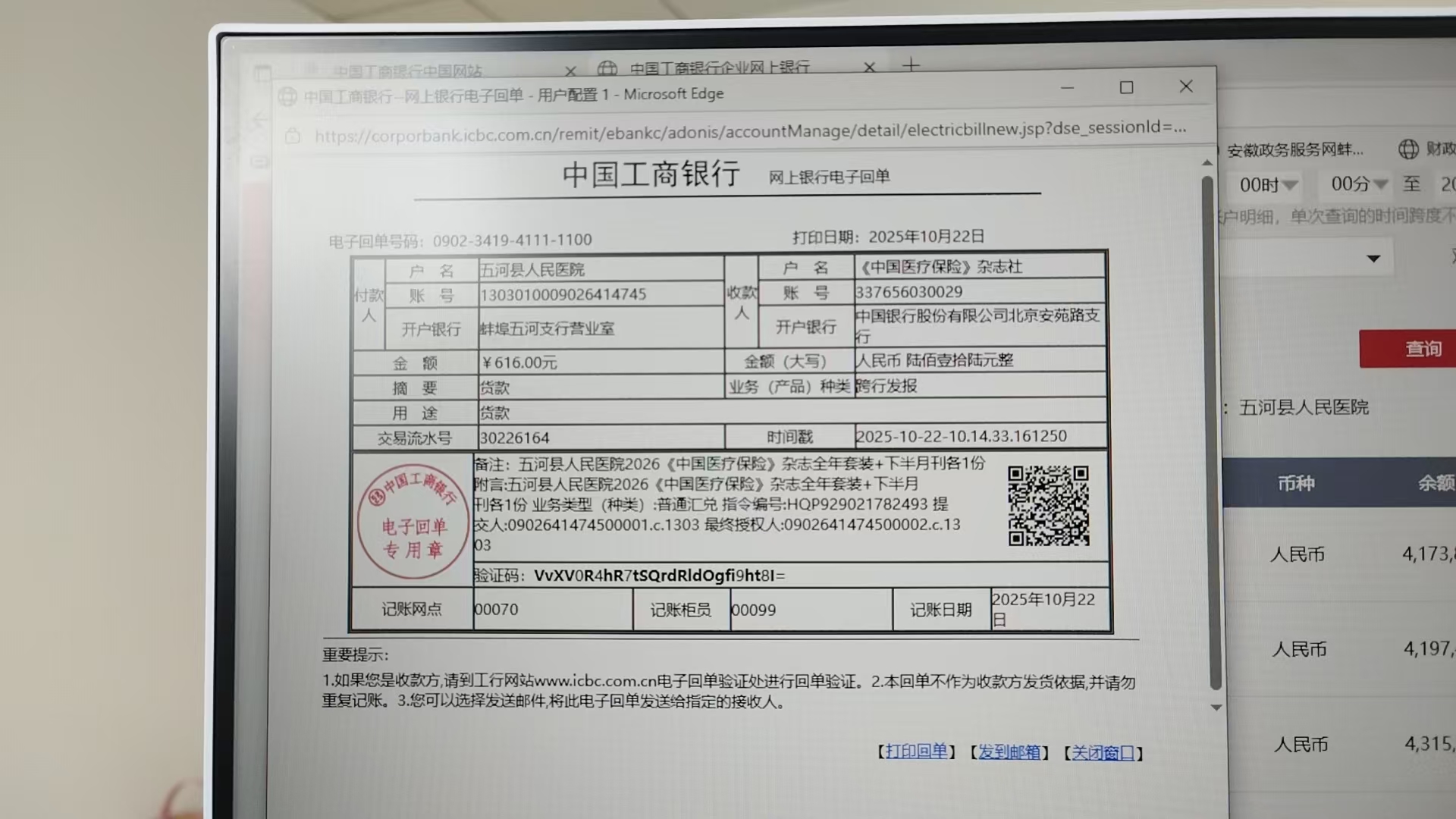
Task: Click the browser back arrow
Action: [259, 120]
